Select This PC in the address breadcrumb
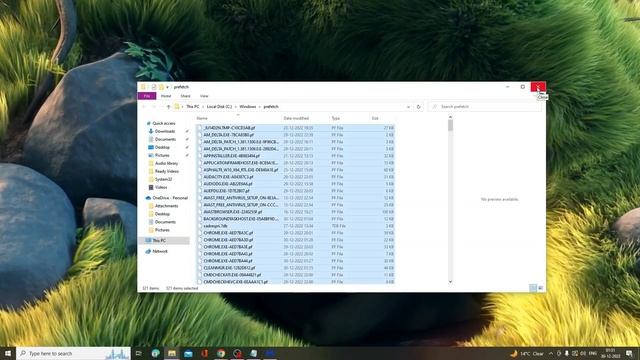The height and width of the screenshot is (360, 640). (x=193, y=107)
